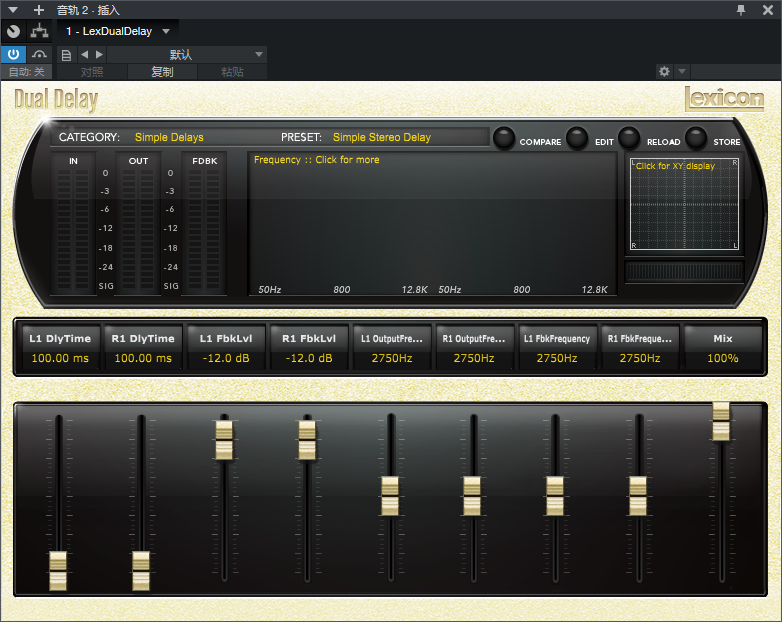Viewport: 782px width, 622px height.
Task: Click the R1 FbkFrequency fader handle
Action: tap(638, 496)
